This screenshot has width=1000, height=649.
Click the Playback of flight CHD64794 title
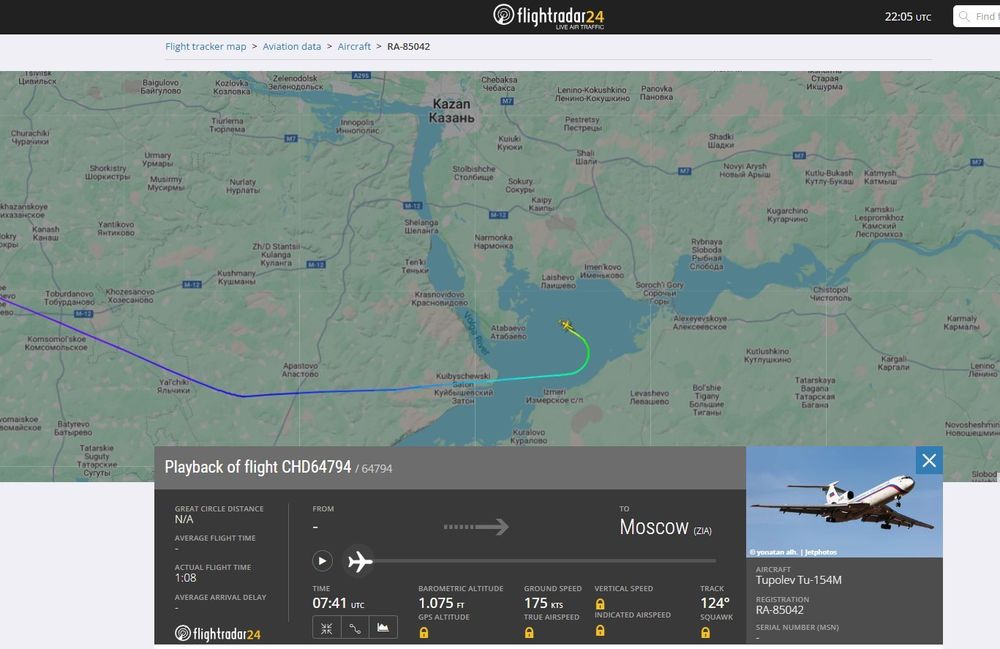coord(258,467)
